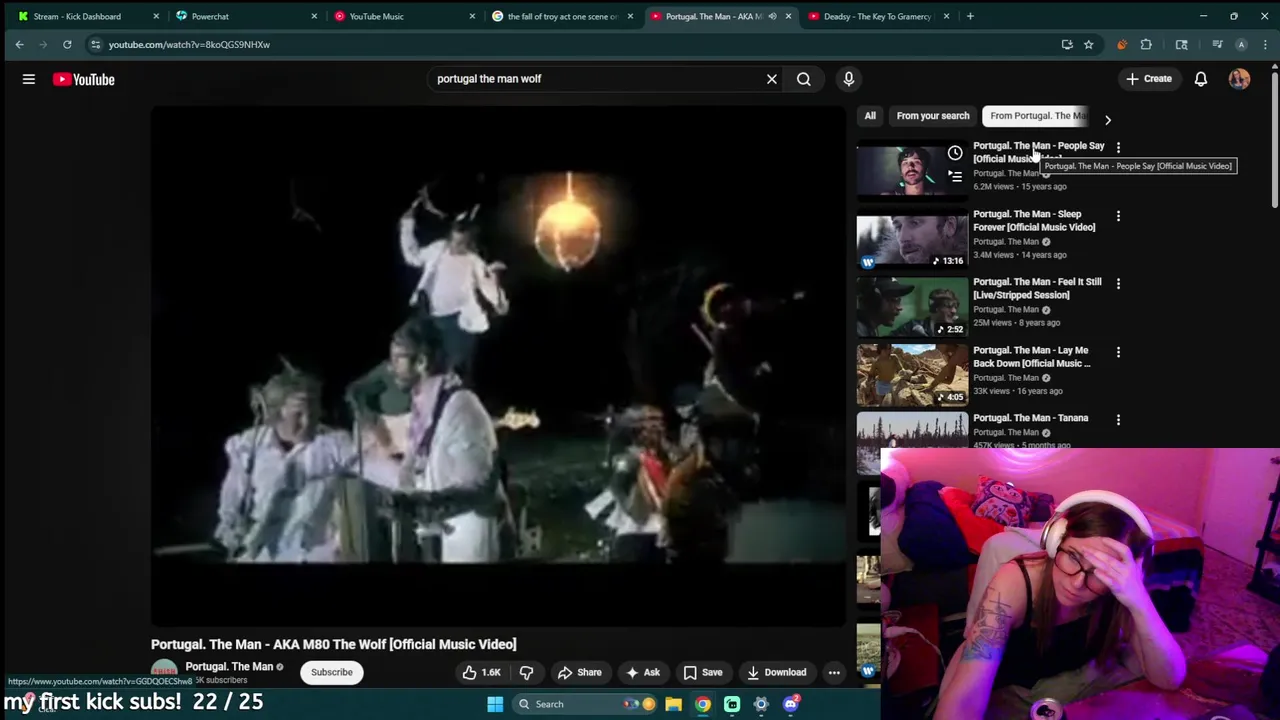Open YouTube notifications bell

pyautogui.click(x=1201, y=79)
